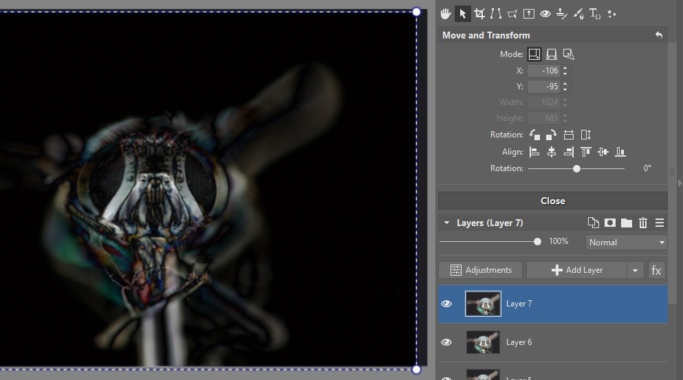This screenshot has height=380, width=683.
Task: Decrease the Y value with the down arrow
Action: (565, 89)
